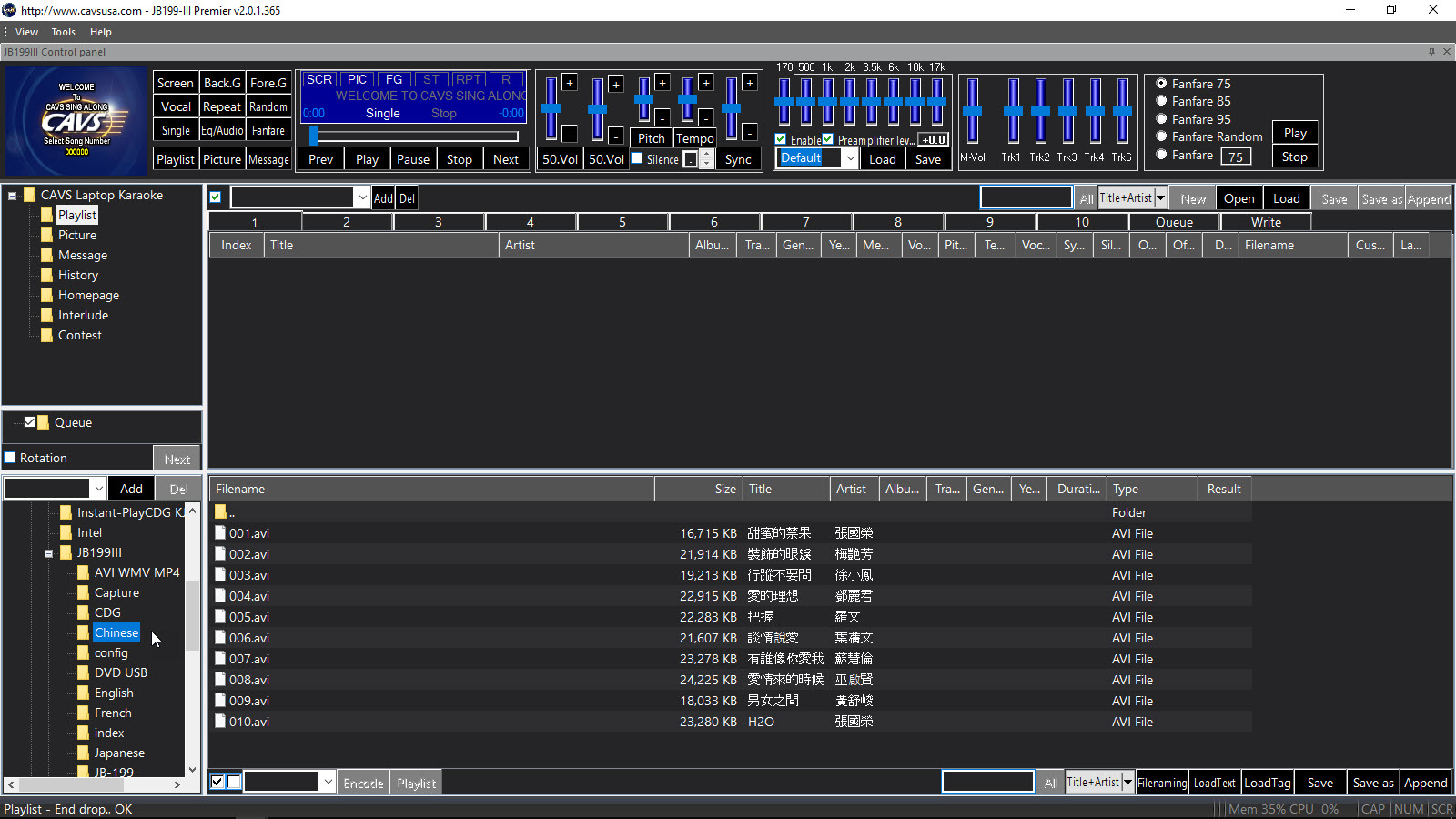Click the Chinese folder icon in tree

pyautogui.click(x=83, y=632)
